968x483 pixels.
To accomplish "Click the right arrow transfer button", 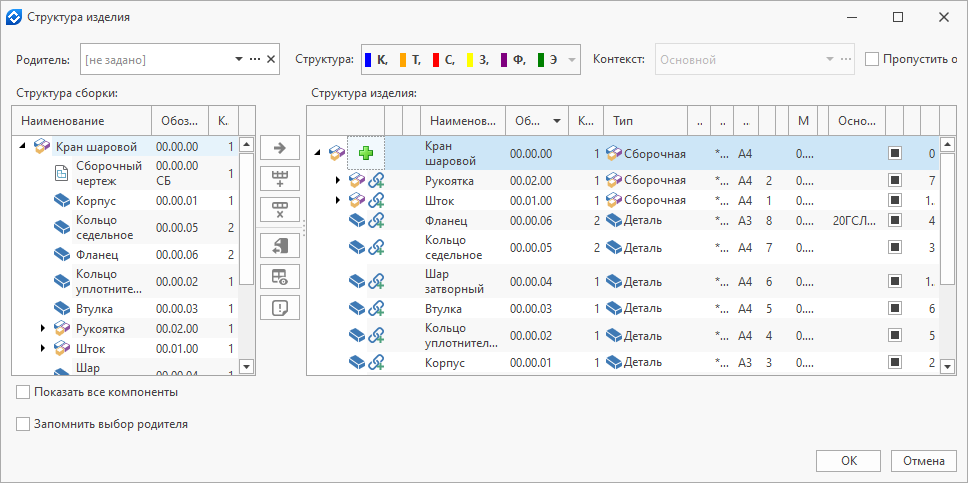I will (280, 148).
